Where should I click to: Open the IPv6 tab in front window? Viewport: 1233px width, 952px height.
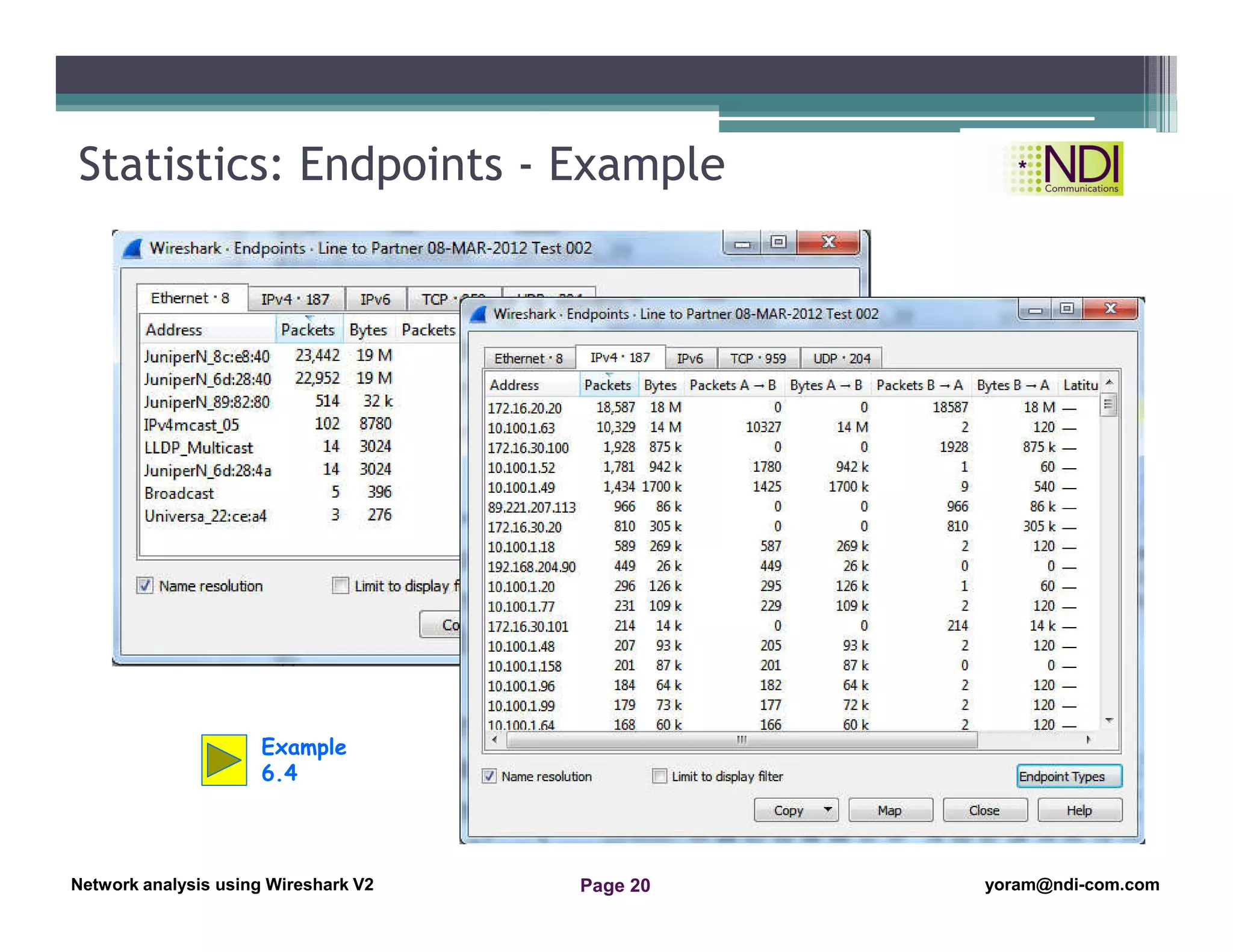point(690,359)
